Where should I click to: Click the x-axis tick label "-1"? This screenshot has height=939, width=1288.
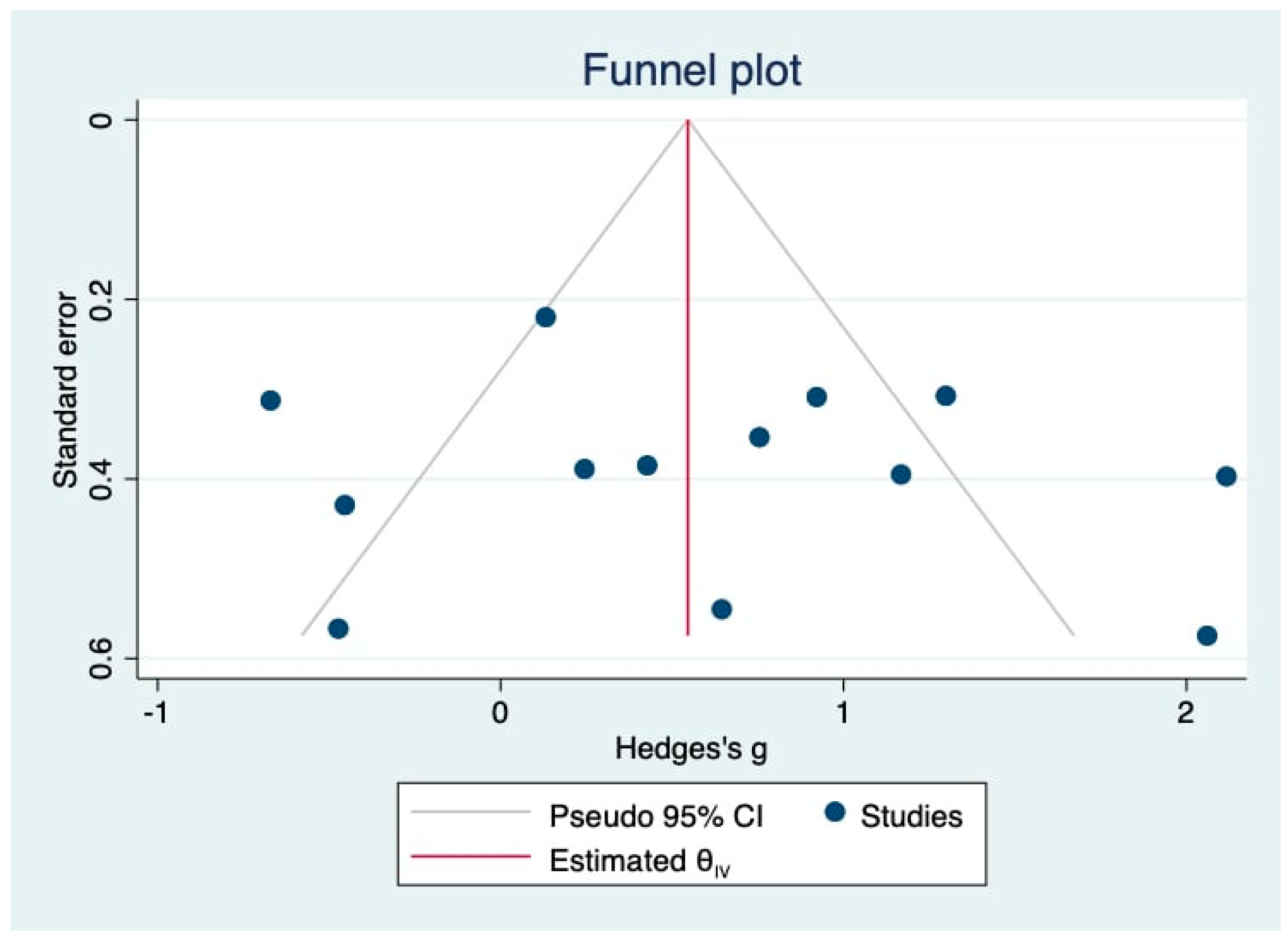click(156, 713)
